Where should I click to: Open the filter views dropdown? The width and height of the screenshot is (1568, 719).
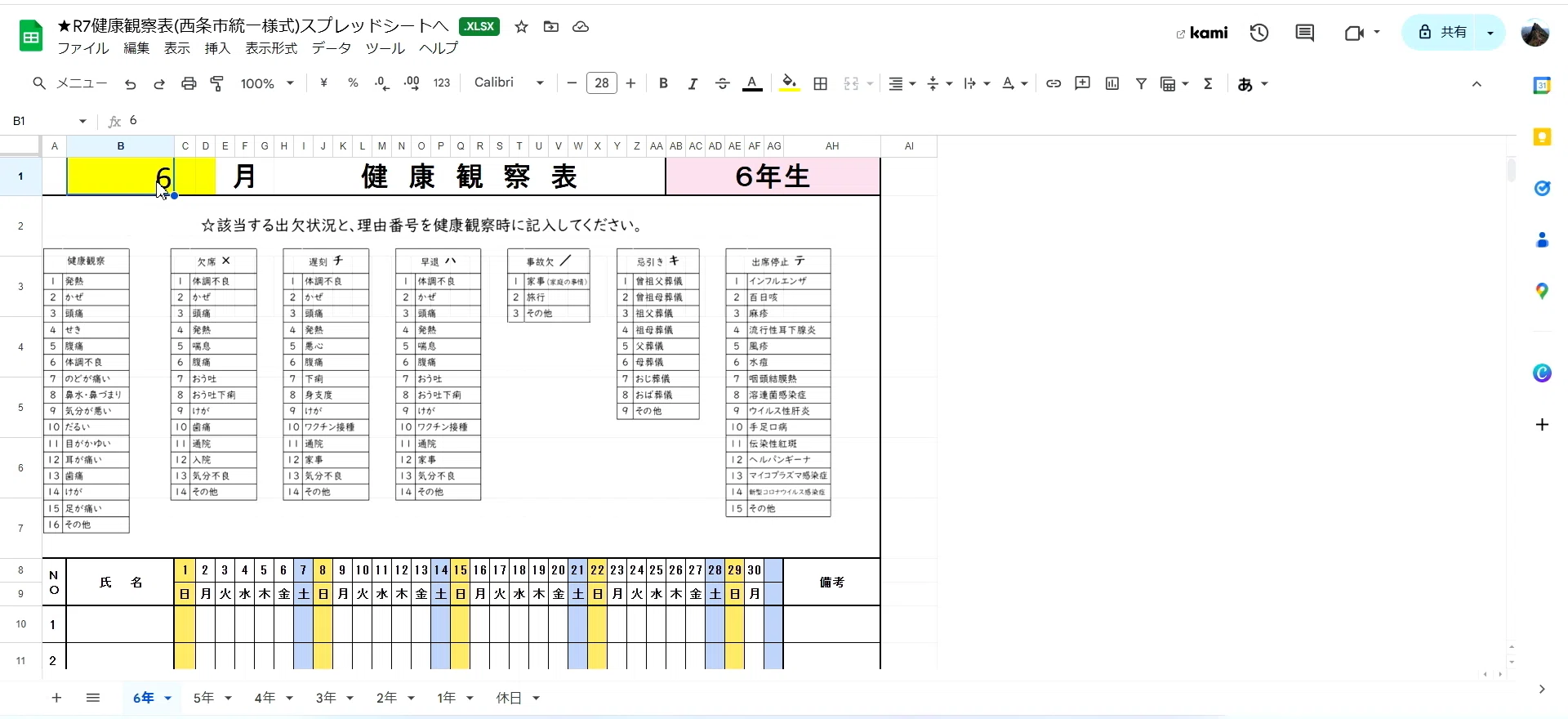[1174, 83]
